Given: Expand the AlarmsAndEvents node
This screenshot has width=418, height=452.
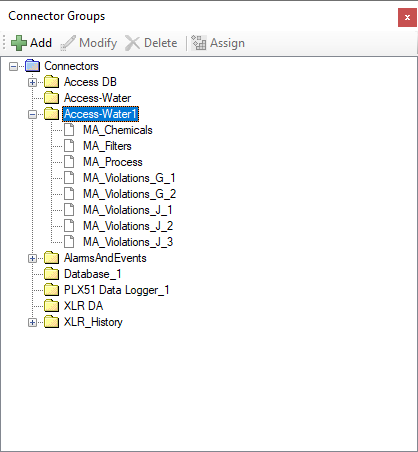Looking at the screenshot, I should (32, 258).
